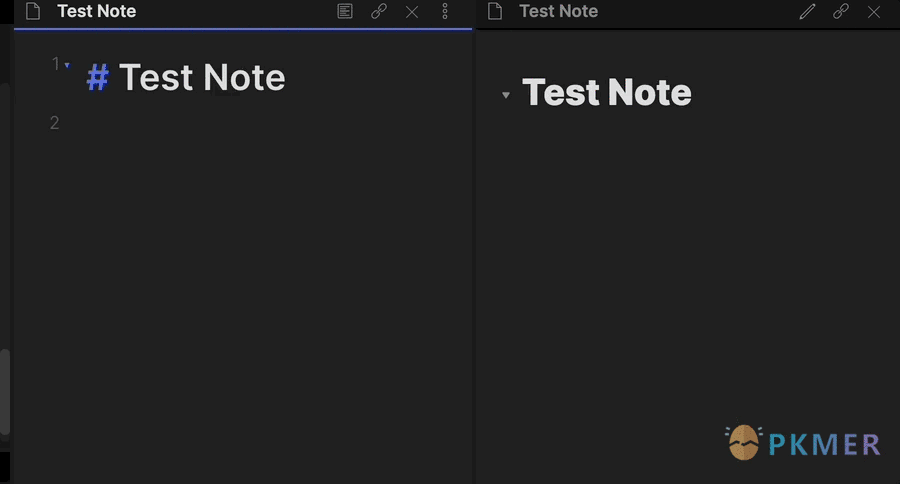The height and width of the screenshot is (484, 900).
Task: Collapse Test Note heading triangle in preview
Action: pos(506,95)
